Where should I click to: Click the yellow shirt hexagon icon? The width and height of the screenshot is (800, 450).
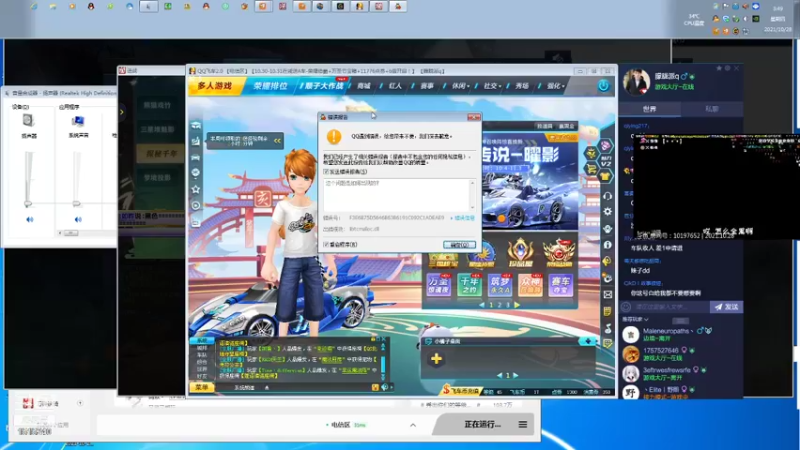point(605,177)
